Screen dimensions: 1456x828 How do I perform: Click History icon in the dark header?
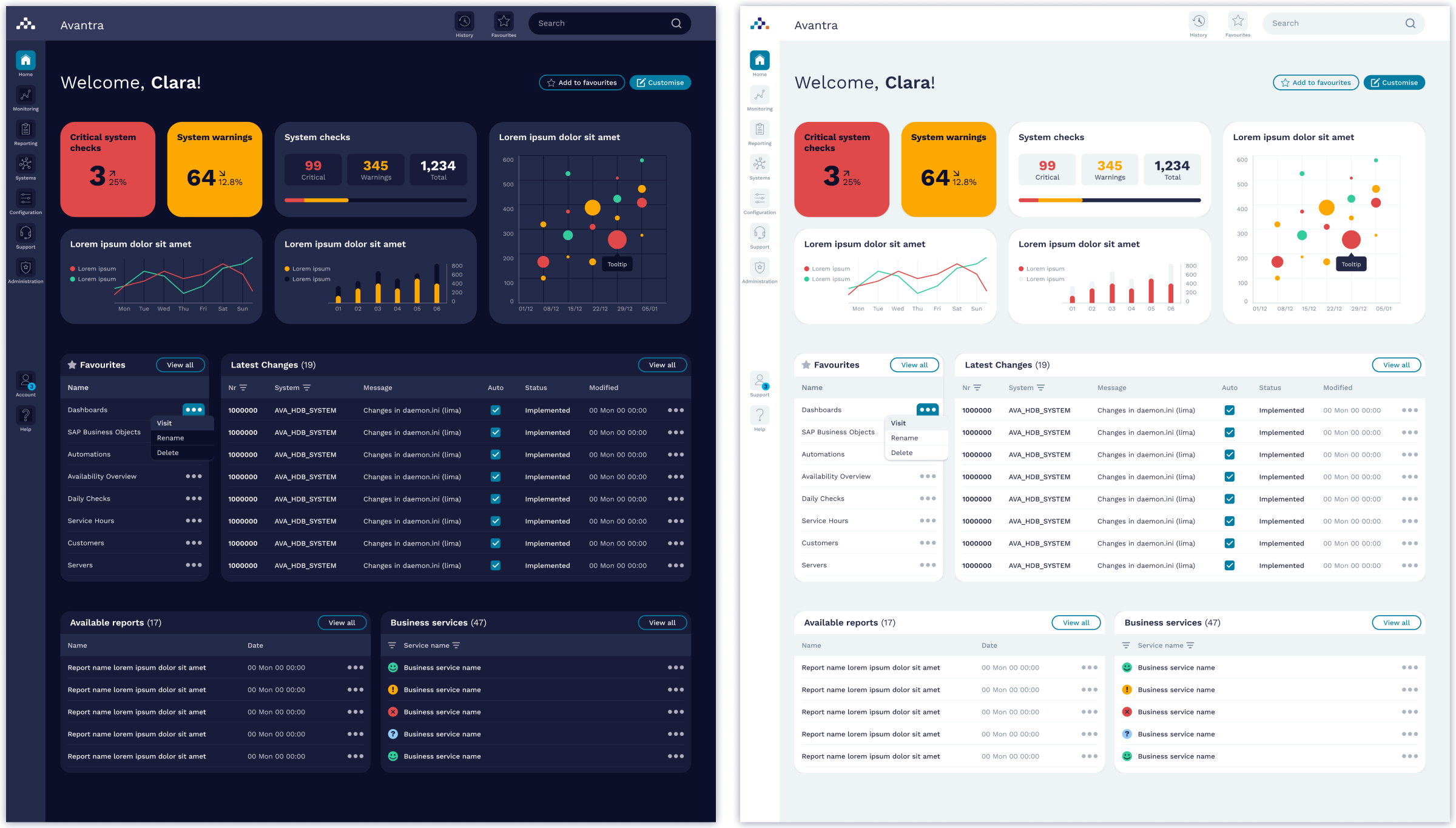[x=464, y=22]
